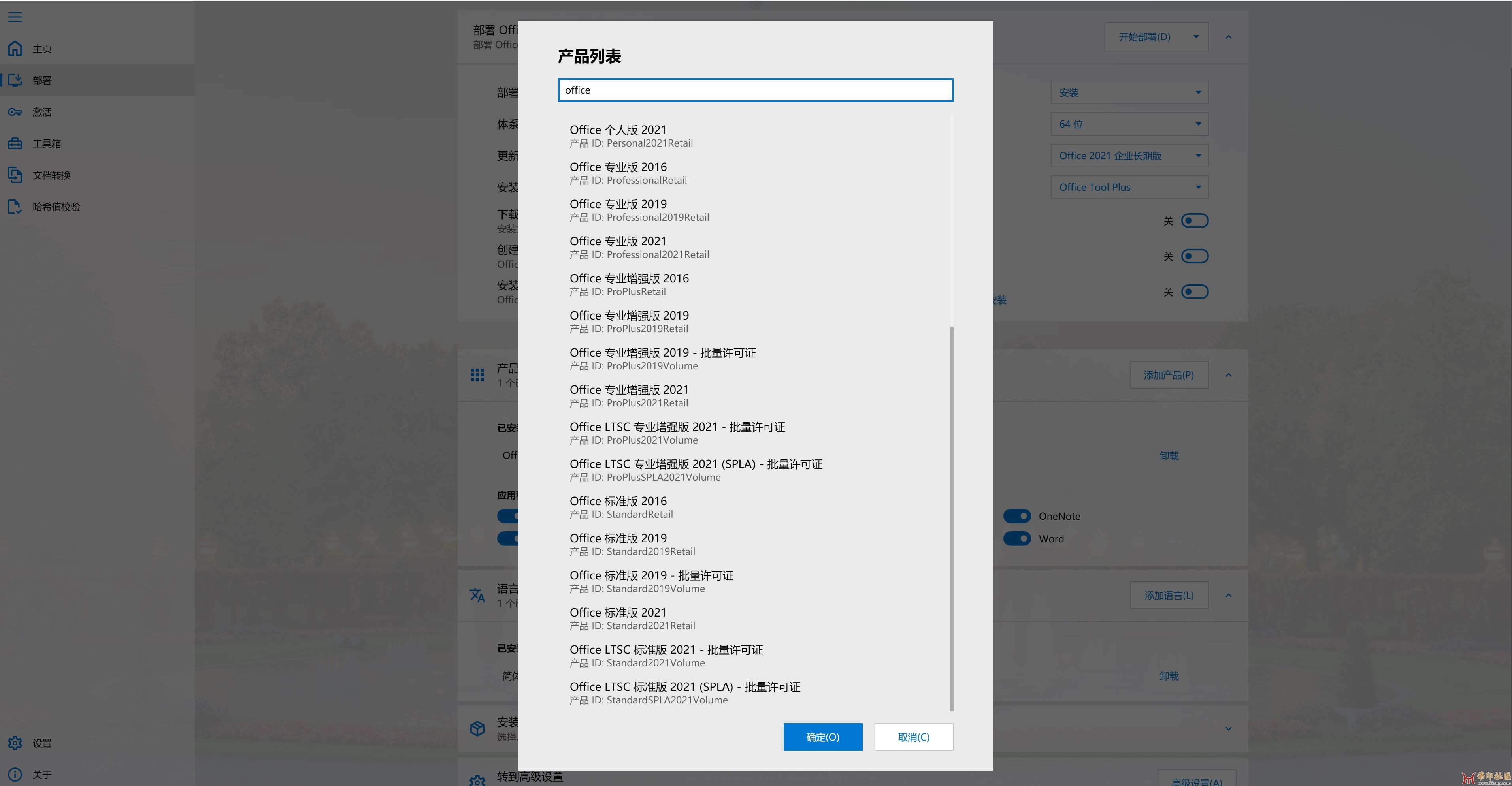This screenshot has height=786, width=1512.
Task: Click the deploy icon in sidebar
Action: [x=15, y=80]
